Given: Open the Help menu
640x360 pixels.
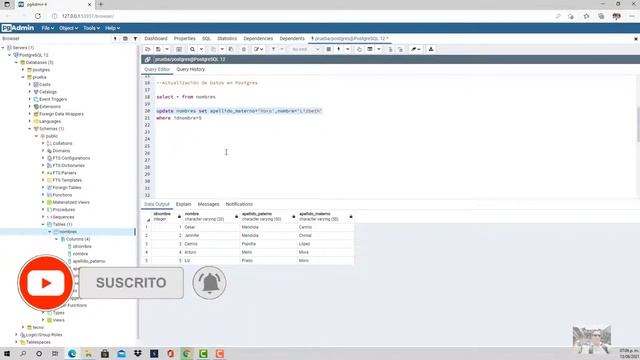Looking at the screenshot, I should (x=112, y=28).
